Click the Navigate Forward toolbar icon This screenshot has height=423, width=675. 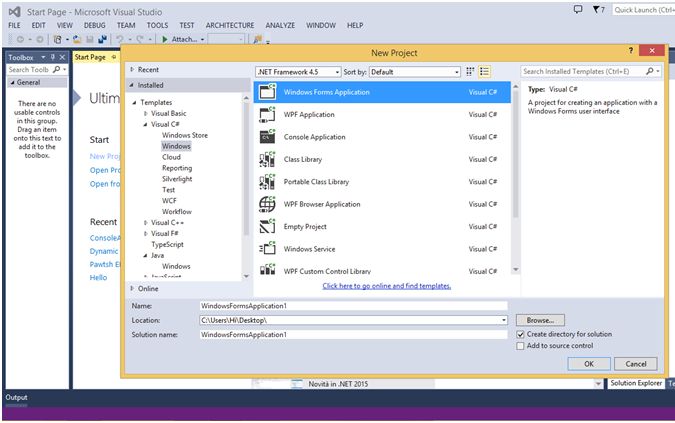pos(39,39)
